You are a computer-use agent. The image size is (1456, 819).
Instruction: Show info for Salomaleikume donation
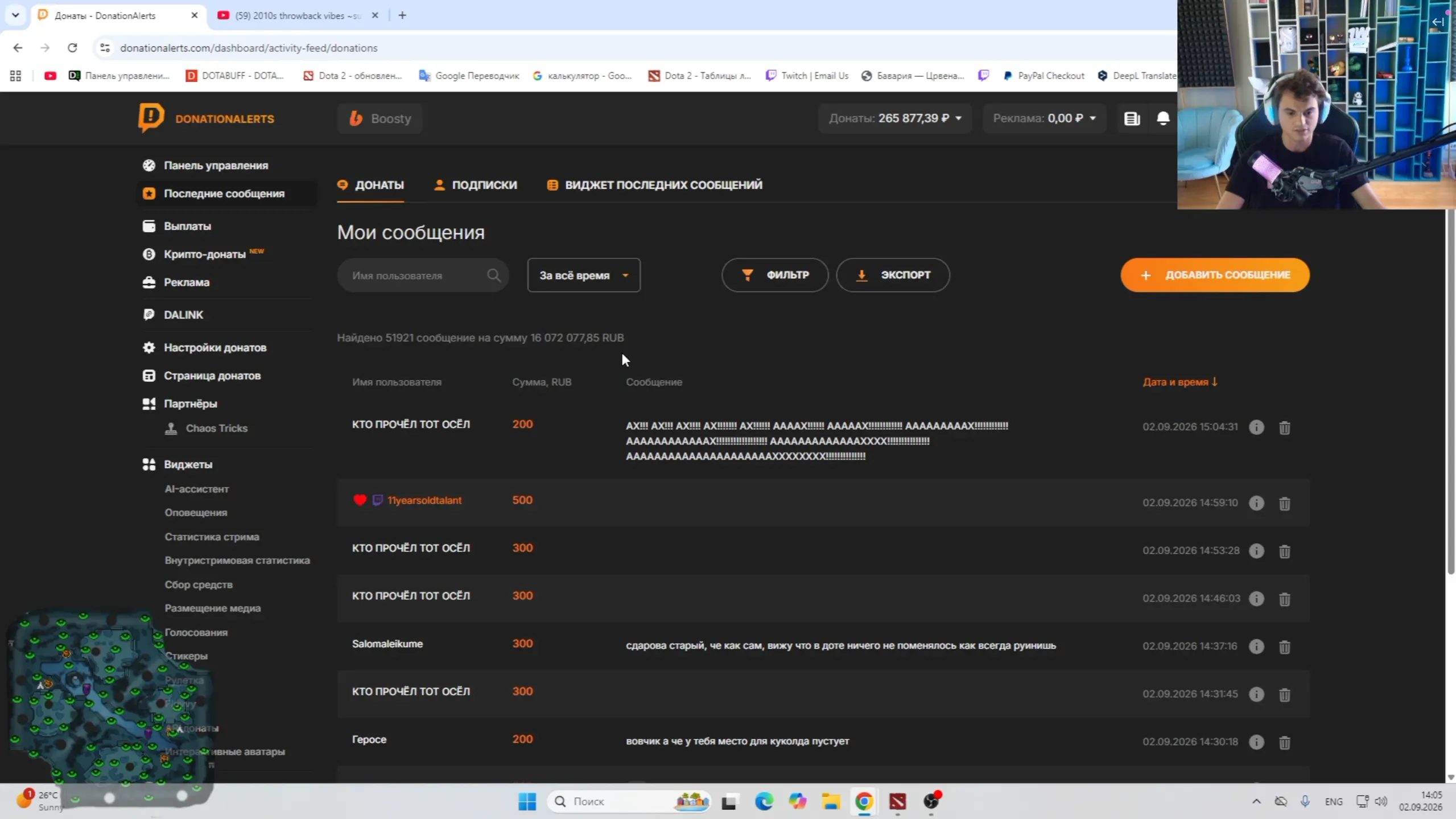[1256, 647]
